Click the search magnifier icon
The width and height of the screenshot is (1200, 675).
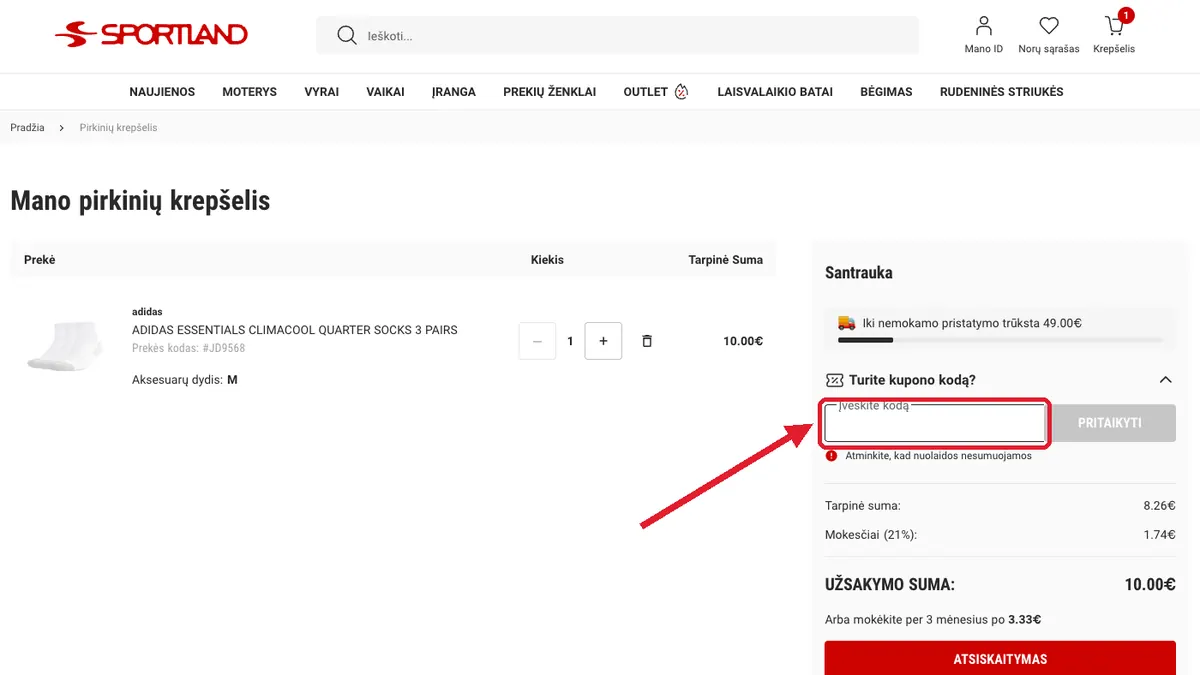(347, 36)
